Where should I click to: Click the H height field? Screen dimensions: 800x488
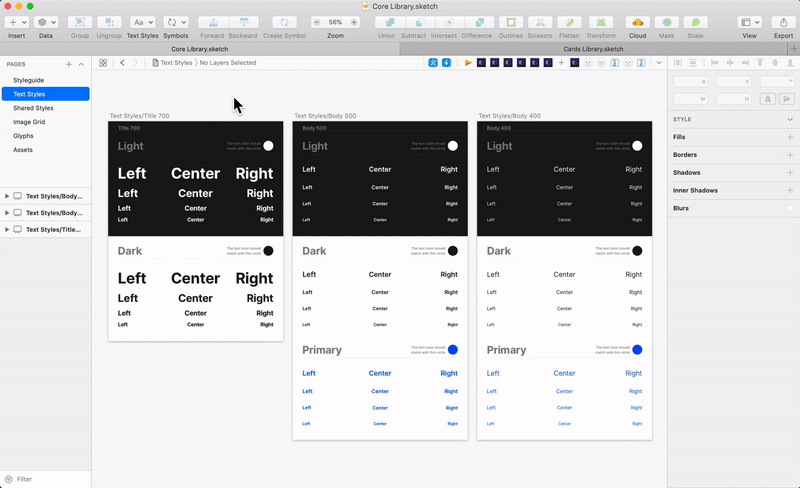coord(734,99)
